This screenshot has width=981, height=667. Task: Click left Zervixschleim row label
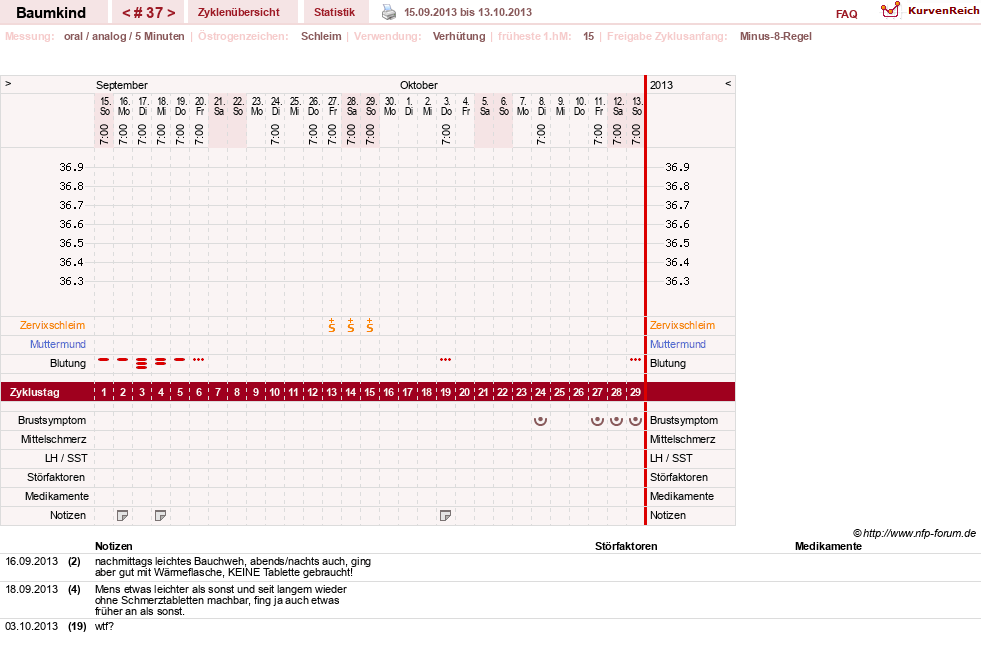53,325
